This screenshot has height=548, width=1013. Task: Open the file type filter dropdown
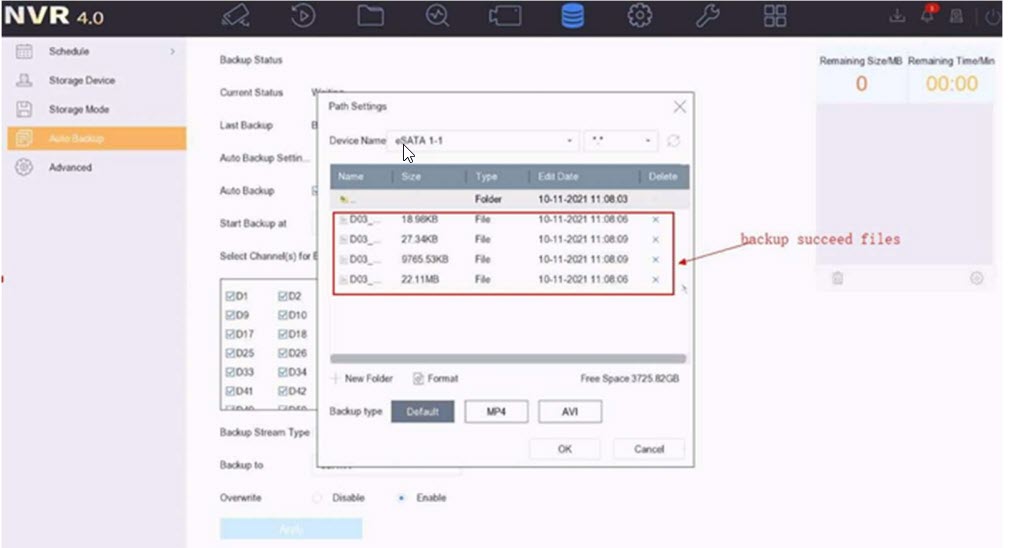(x=622, y=141)
